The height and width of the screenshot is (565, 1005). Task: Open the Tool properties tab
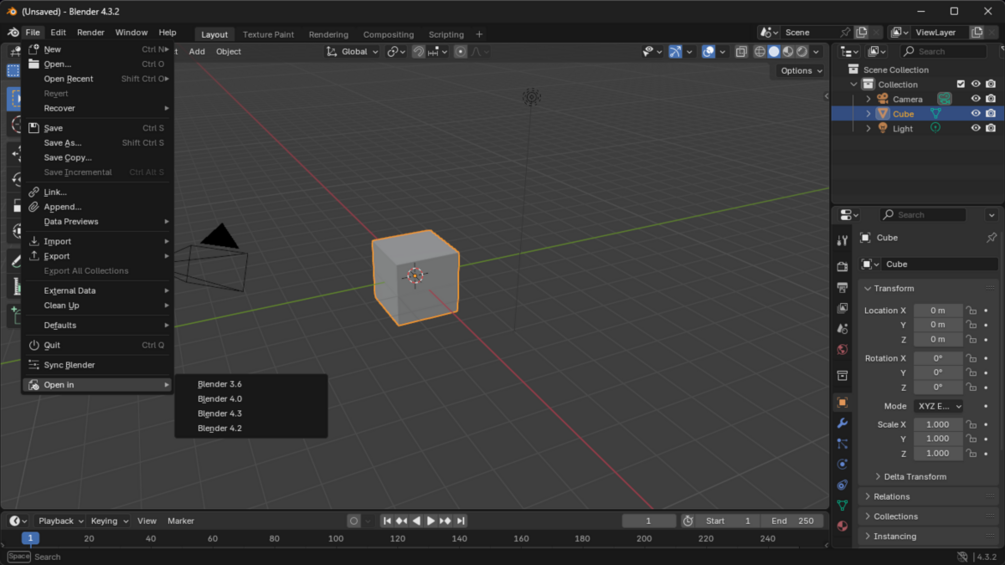coord(842,240)
